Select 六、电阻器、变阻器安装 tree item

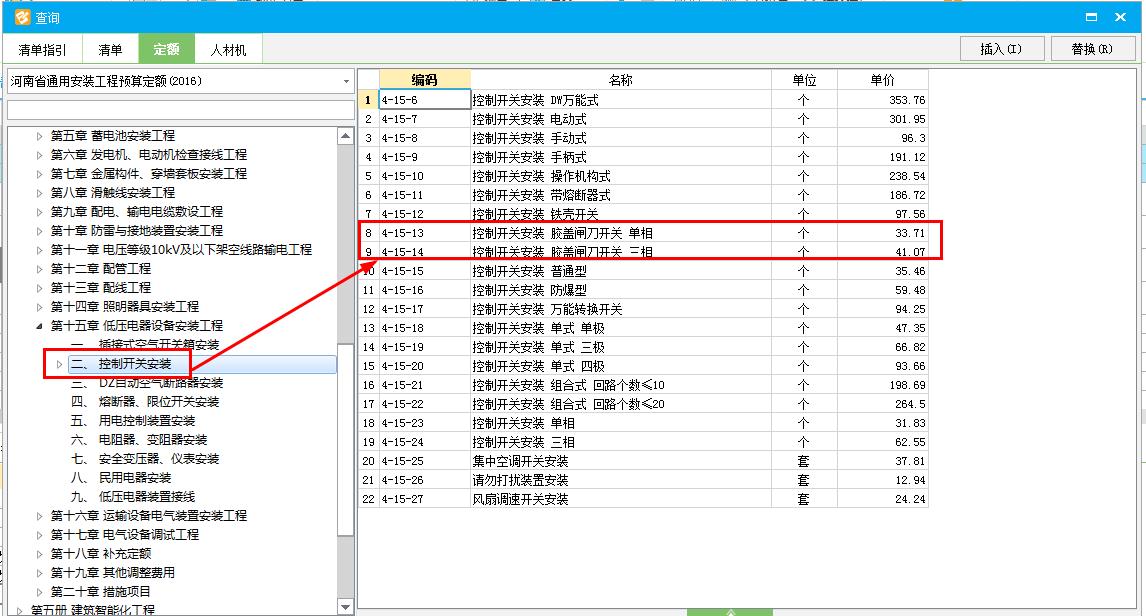(x=139, y=440)
